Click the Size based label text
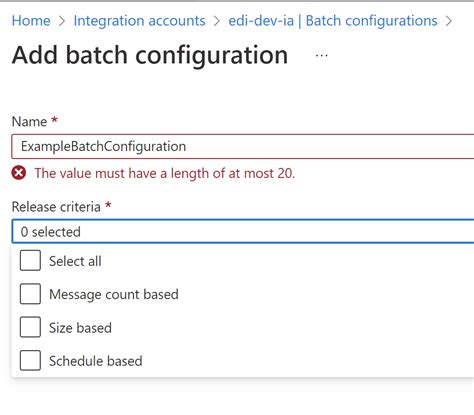Screen dimensions: 474x415 pos(80,328)
